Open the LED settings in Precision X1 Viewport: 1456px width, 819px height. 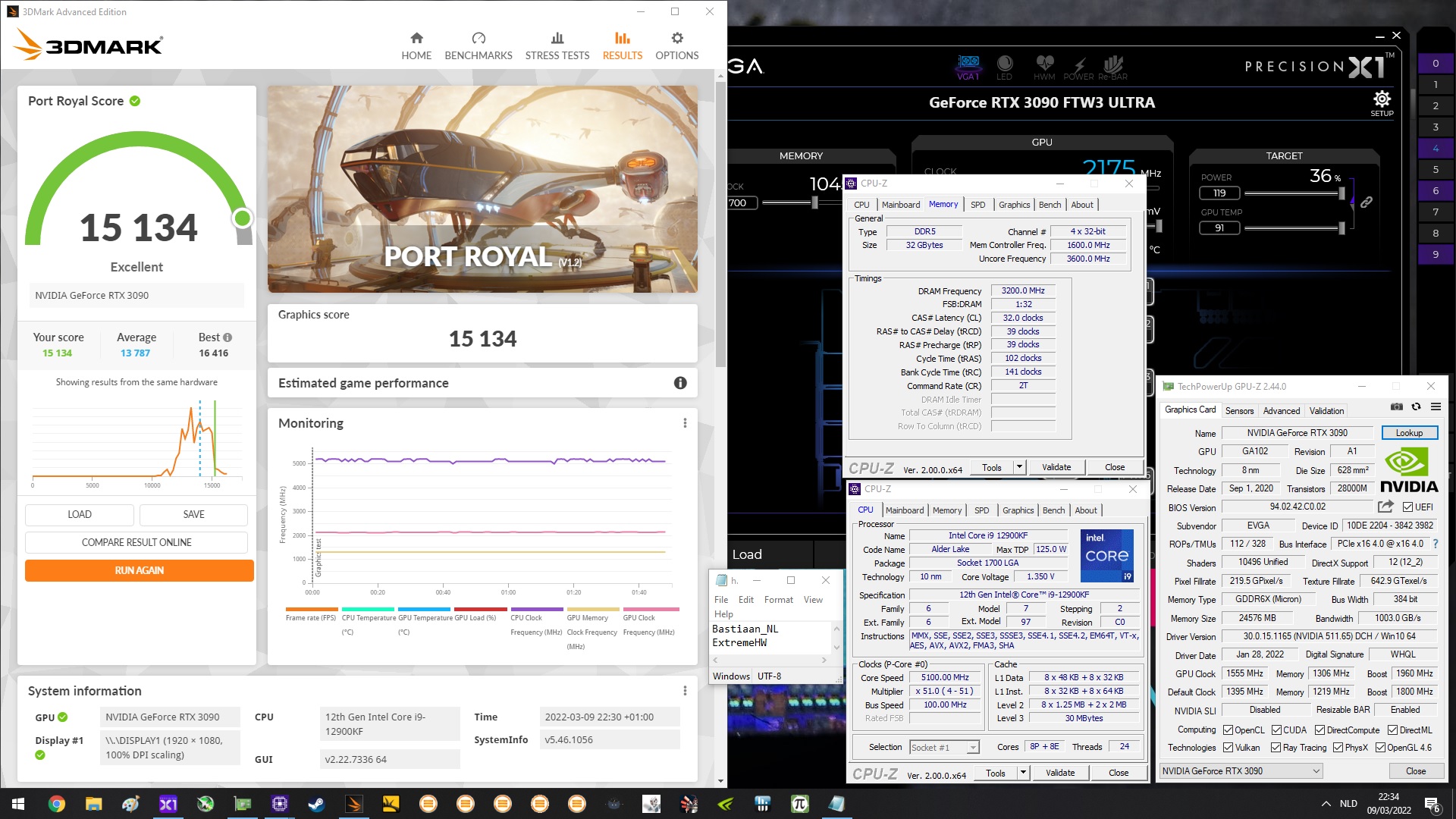click(x=1005, y=67)
